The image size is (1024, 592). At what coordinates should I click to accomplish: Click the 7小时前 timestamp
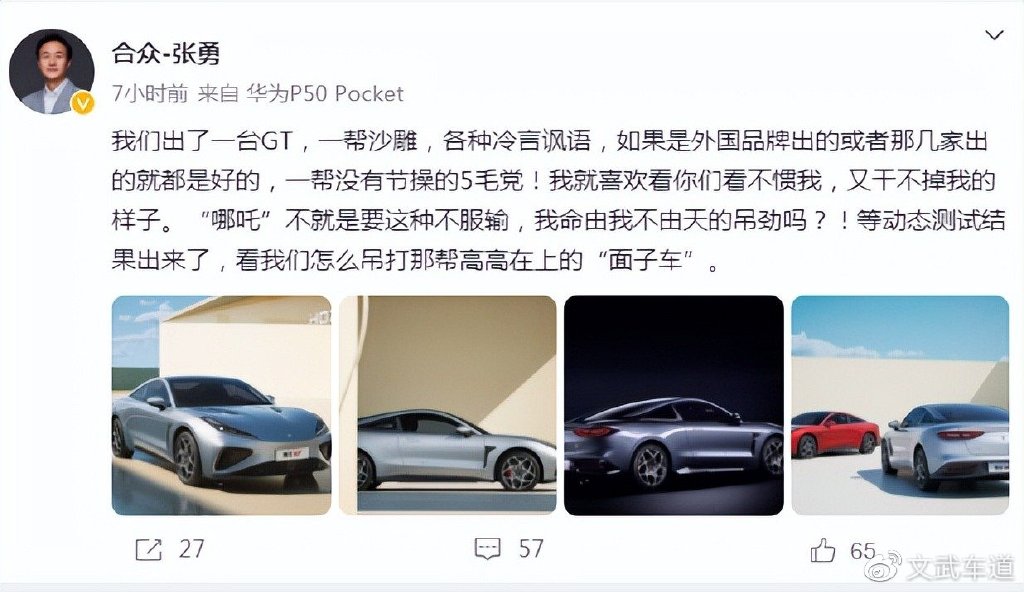[150, 94]
